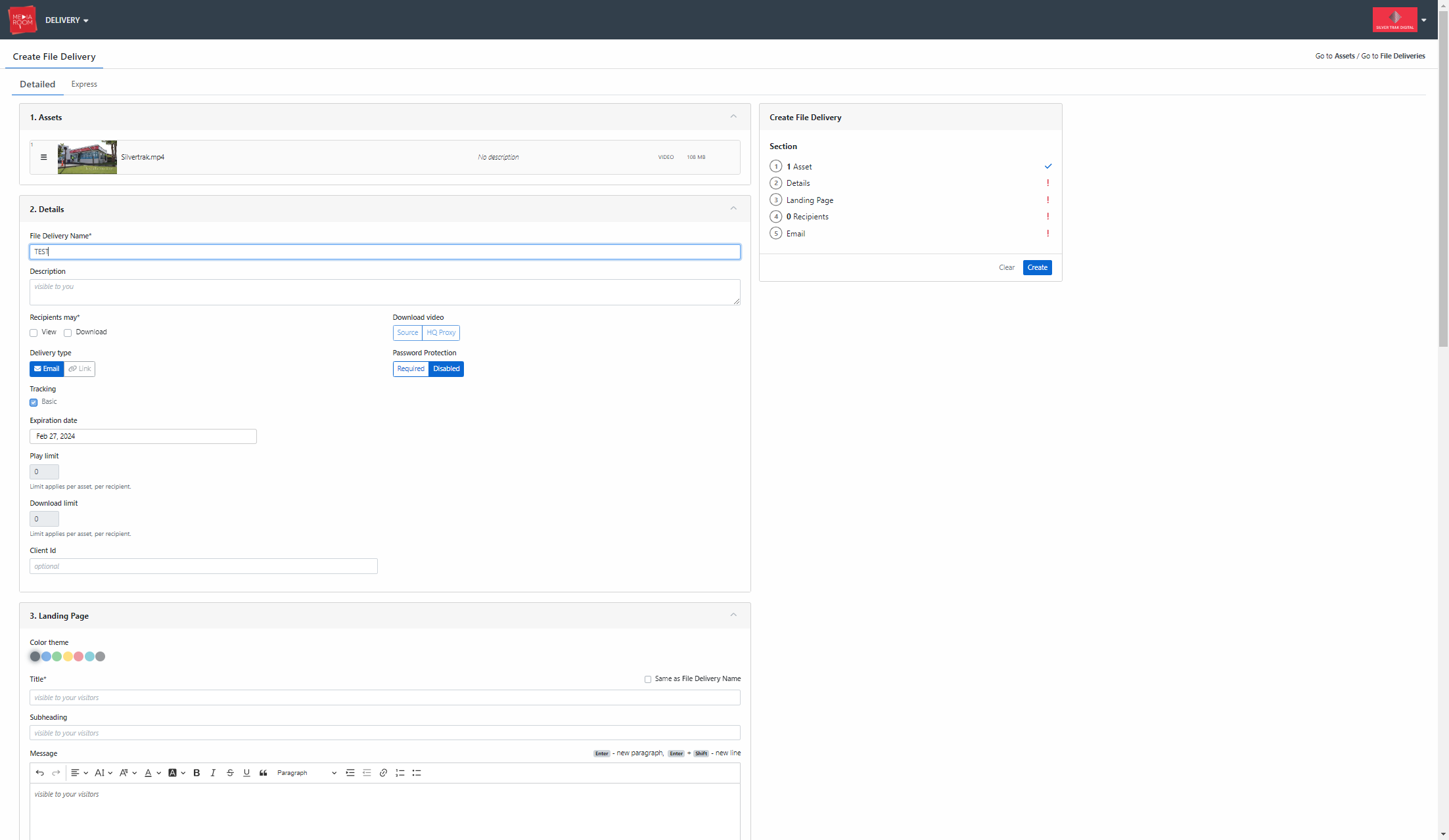This screenshot has width=1449, height=840.
Task: Open the font size dropdown
Action: click(103, 773)
